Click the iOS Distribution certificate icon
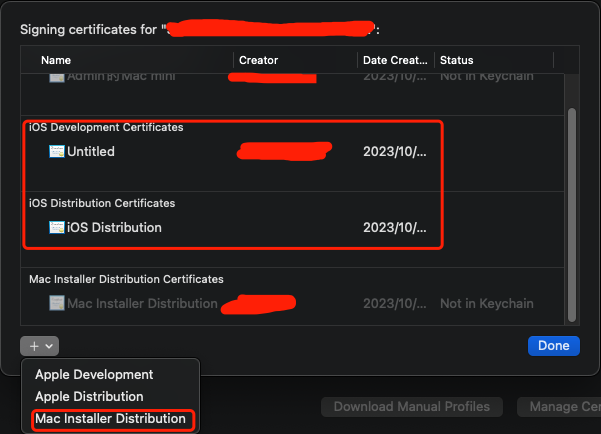The image size is (601, 434). [57, 227]
